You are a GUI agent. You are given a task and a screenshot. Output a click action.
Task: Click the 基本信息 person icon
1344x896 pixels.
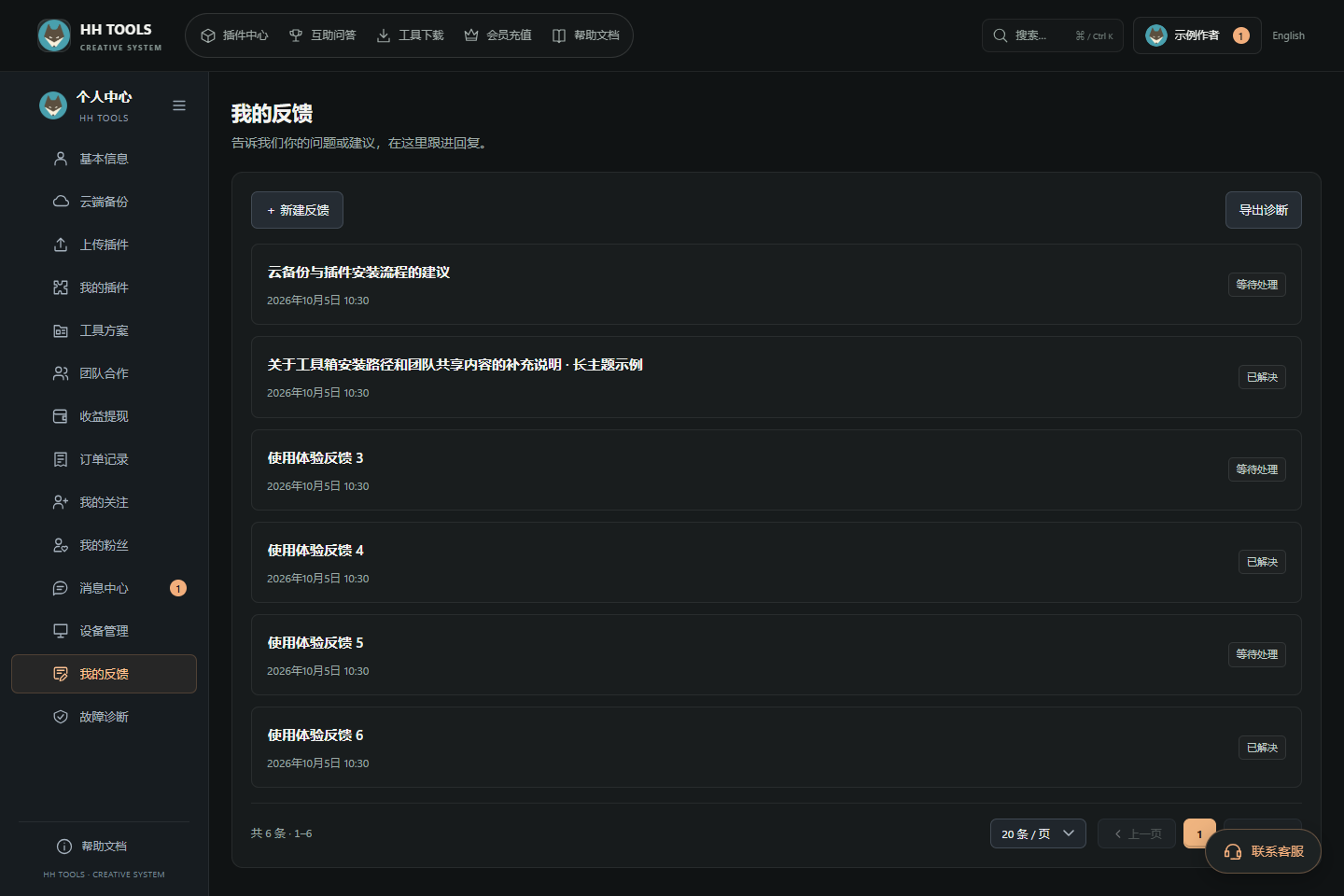coord(61,159)
